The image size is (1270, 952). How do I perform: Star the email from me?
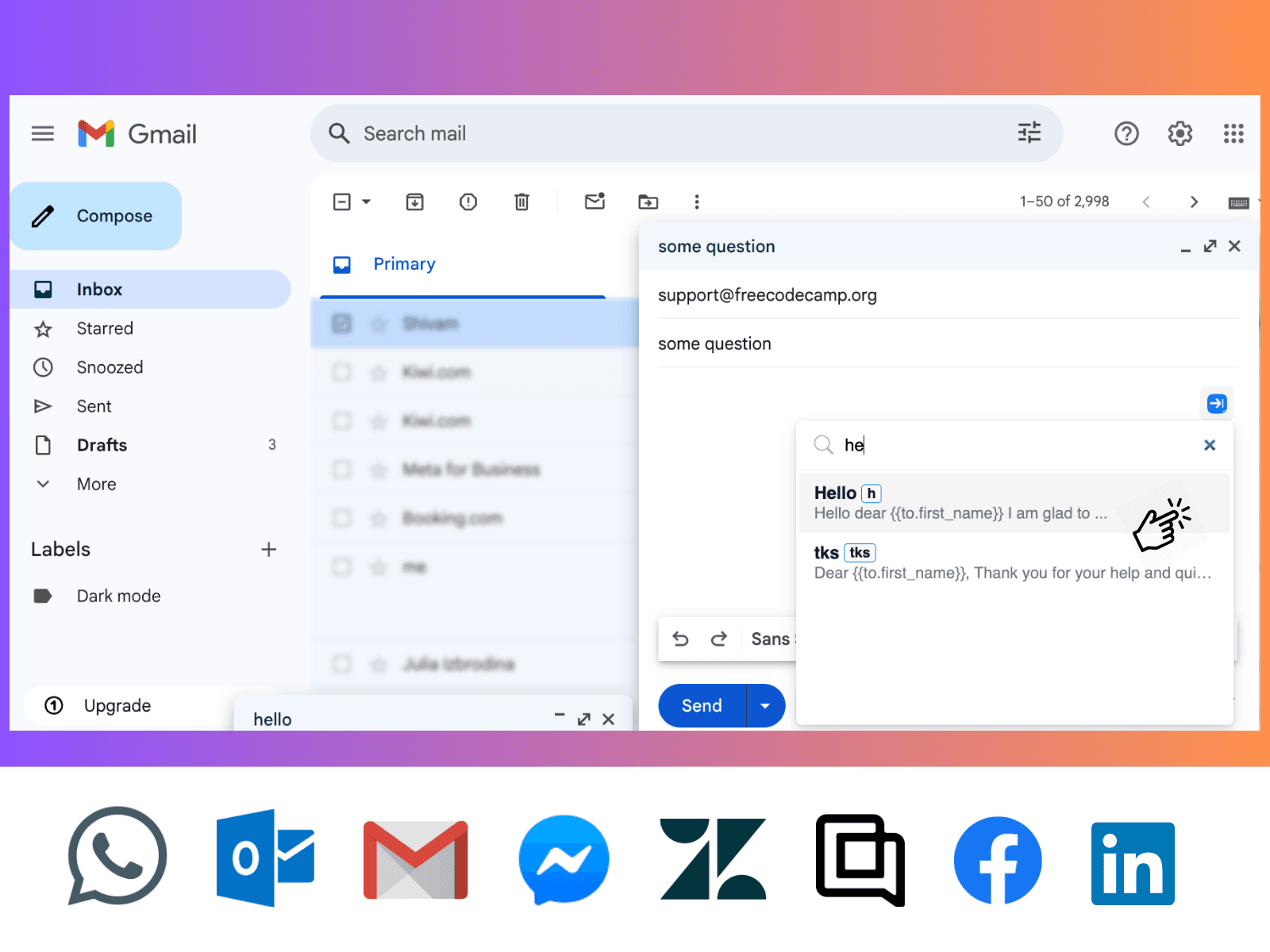click(379, 567)
